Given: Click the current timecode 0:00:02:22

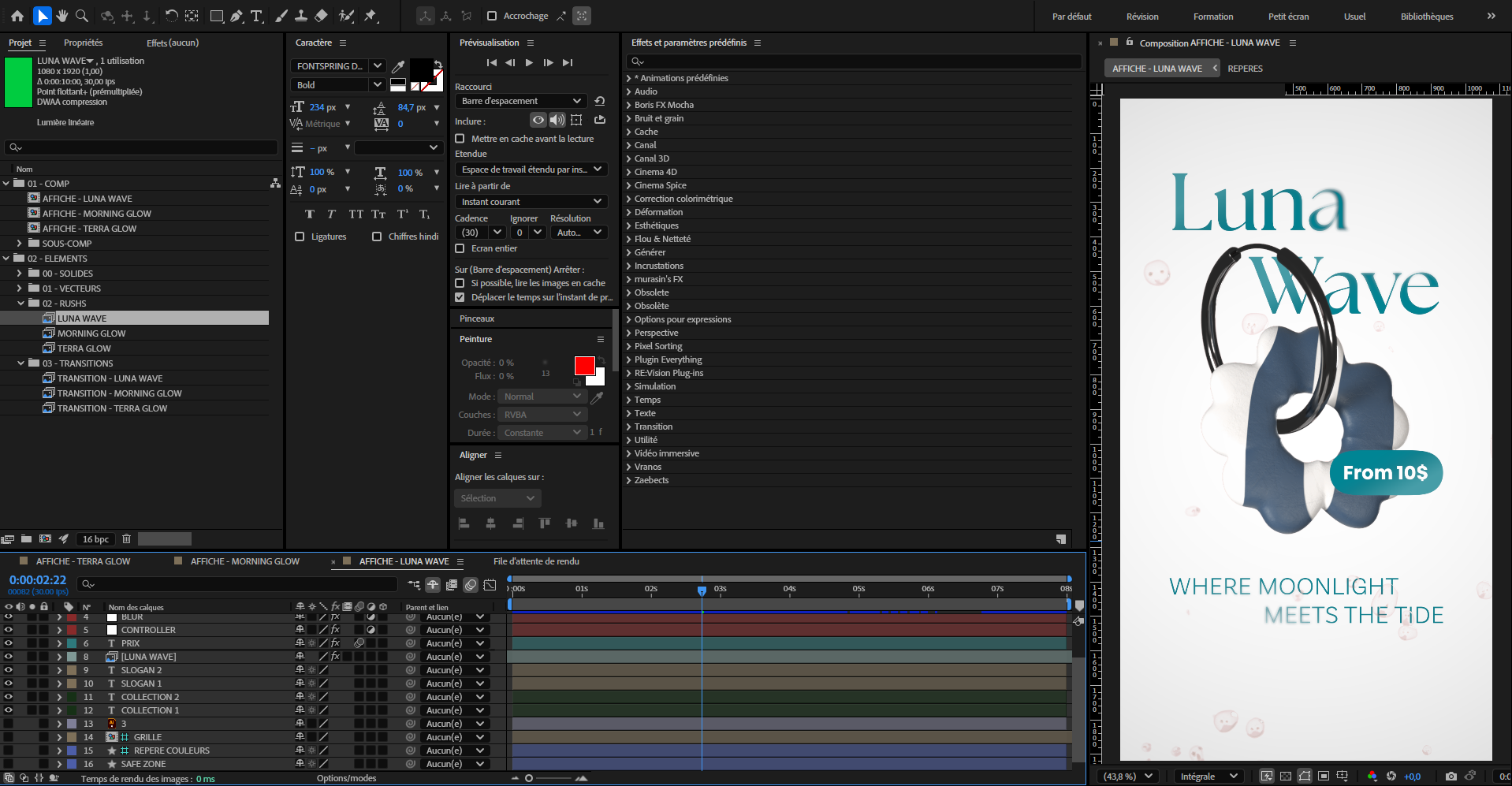Looking at the screenshot, I should point(38,580).
